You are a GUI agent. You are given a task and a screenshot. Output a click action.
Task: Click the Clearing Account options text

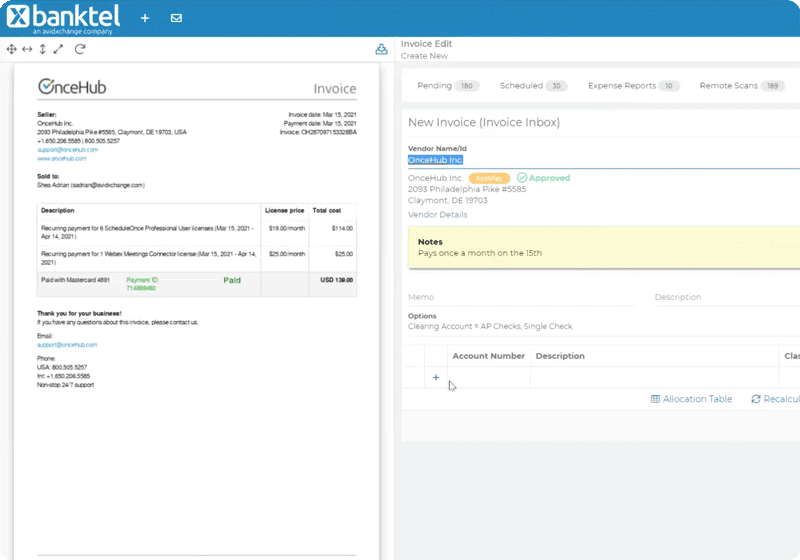tap(490, 326)
